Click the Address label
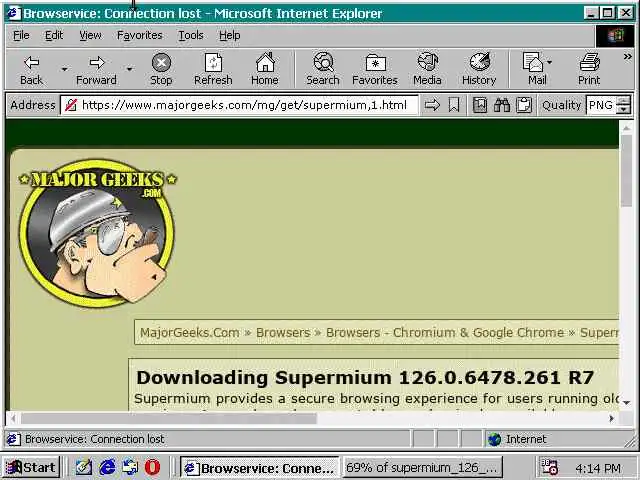Viewport: 640px width, 480px height. tap(33, 105)
